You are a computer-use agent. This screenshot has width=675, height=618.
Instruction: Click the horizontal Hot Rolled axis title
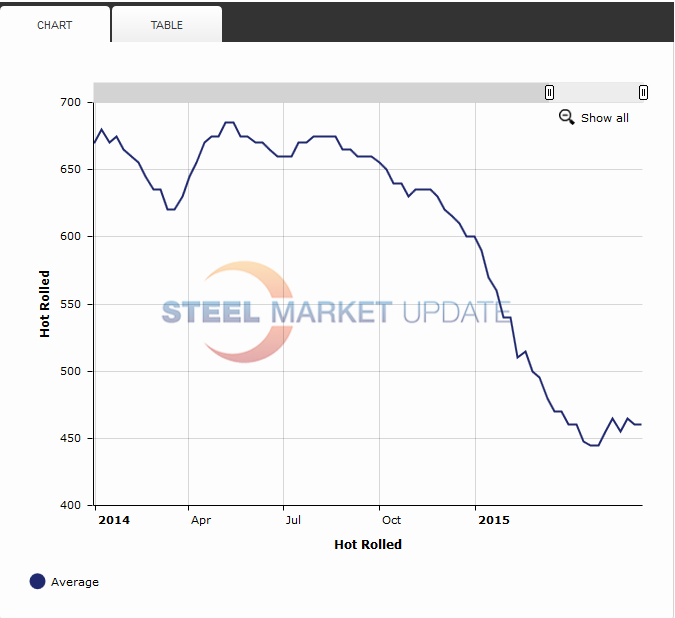[x=368, y=545]
